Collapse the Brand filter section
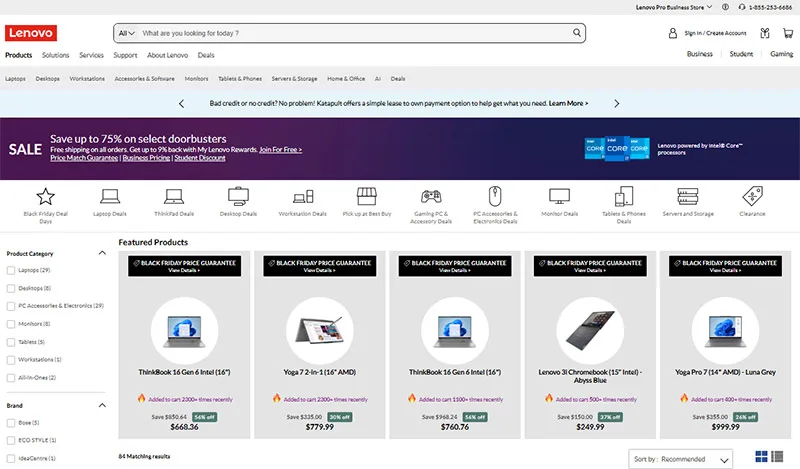Image resolution: width=800 pixels, height=469 pixels. 102,405
